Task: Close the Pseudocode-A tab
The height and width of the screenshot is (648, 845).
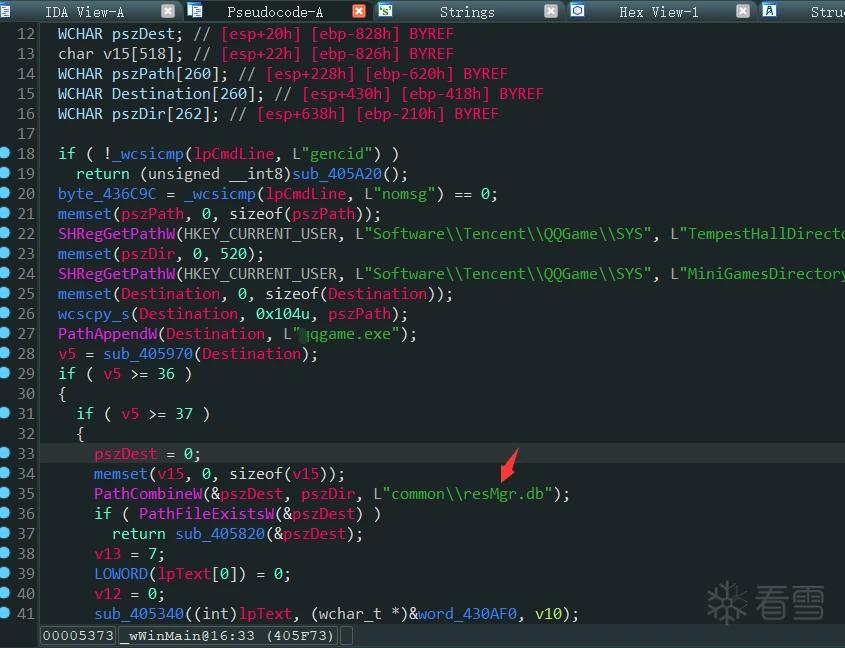Action: tap(359, 11)
